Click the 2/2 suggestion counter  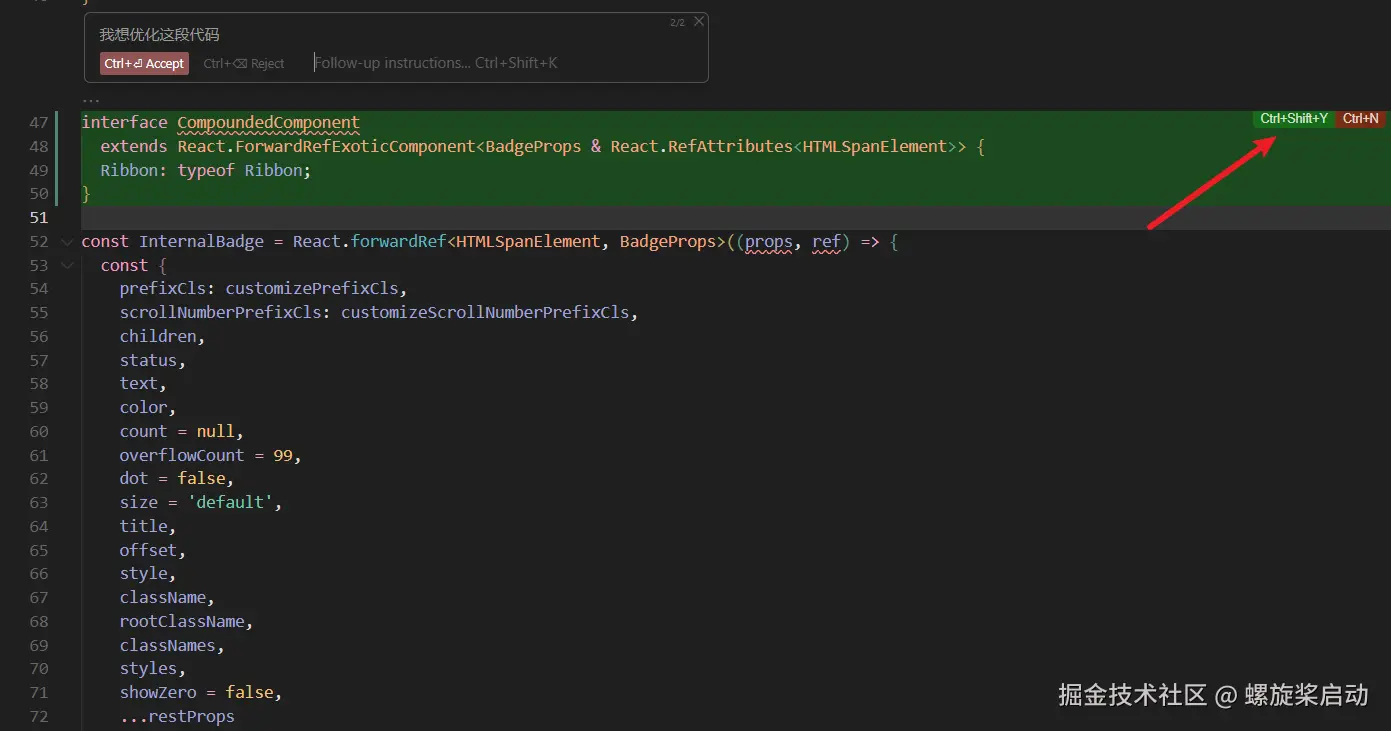pos(677,22)
